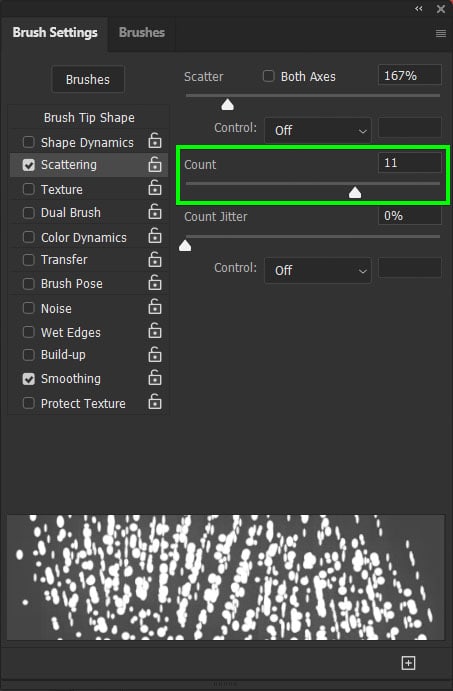Viewport: 453px width, 691px height.
Task: Click the Brushes button
Action: pyautogui.click(x=88, y=79)
